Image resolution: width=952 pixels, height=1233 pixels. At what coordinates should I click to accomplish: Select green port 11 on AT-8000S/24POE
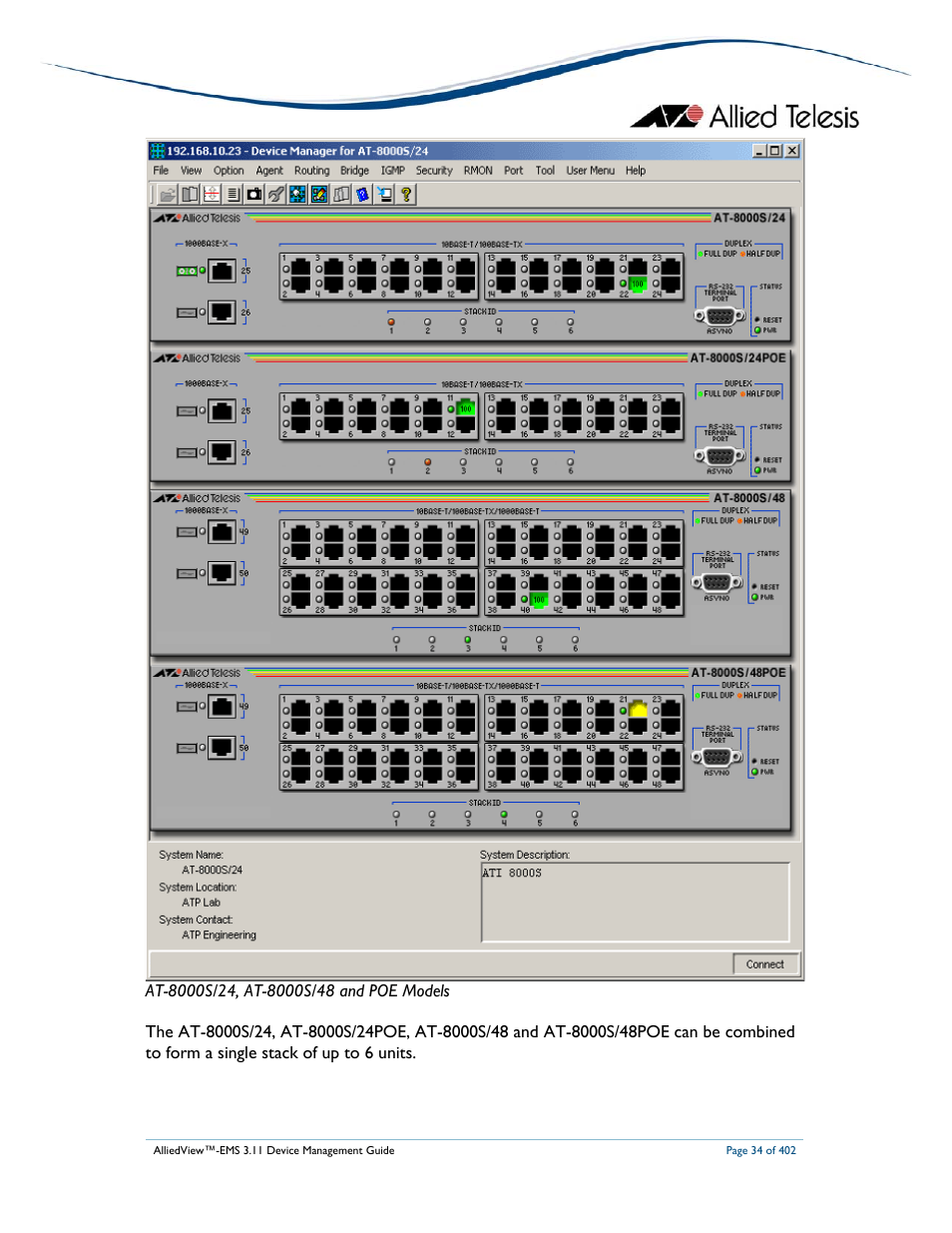tap(465, 408)
